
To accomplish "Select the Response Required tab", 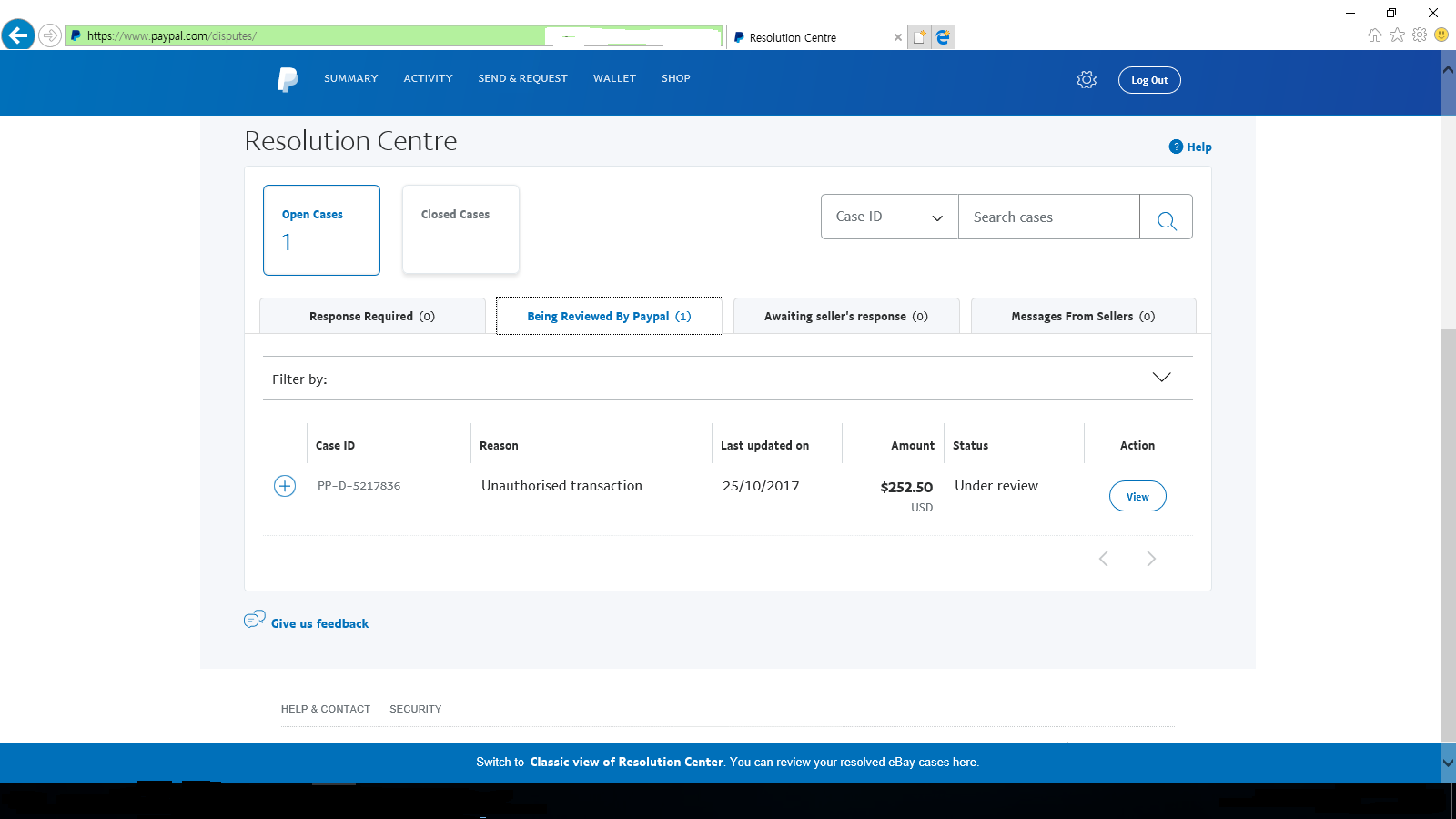I will click(x=372, y=316).
